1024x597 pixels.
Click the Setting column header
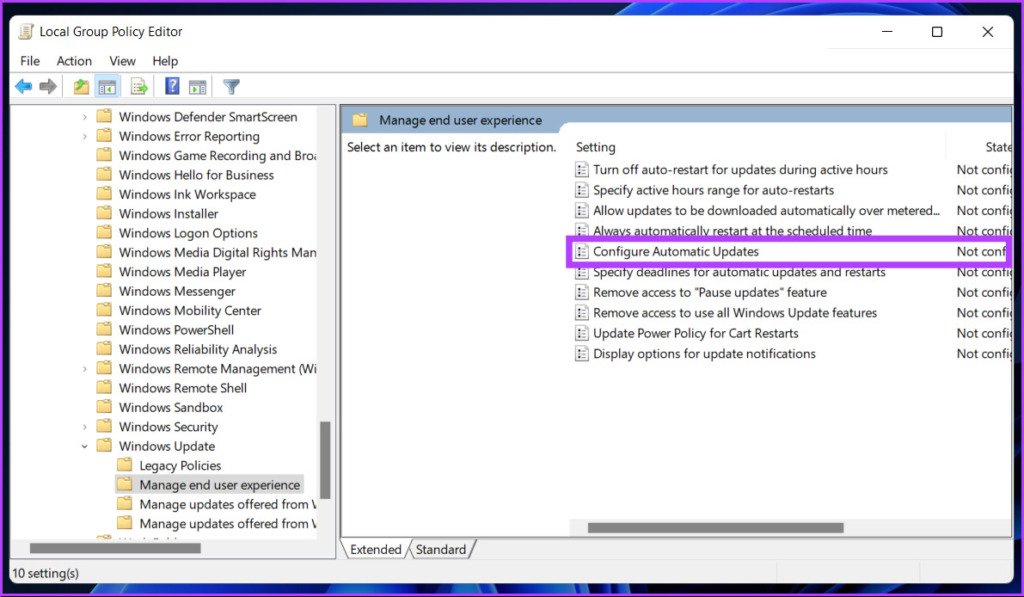click(x=596, y=147)
